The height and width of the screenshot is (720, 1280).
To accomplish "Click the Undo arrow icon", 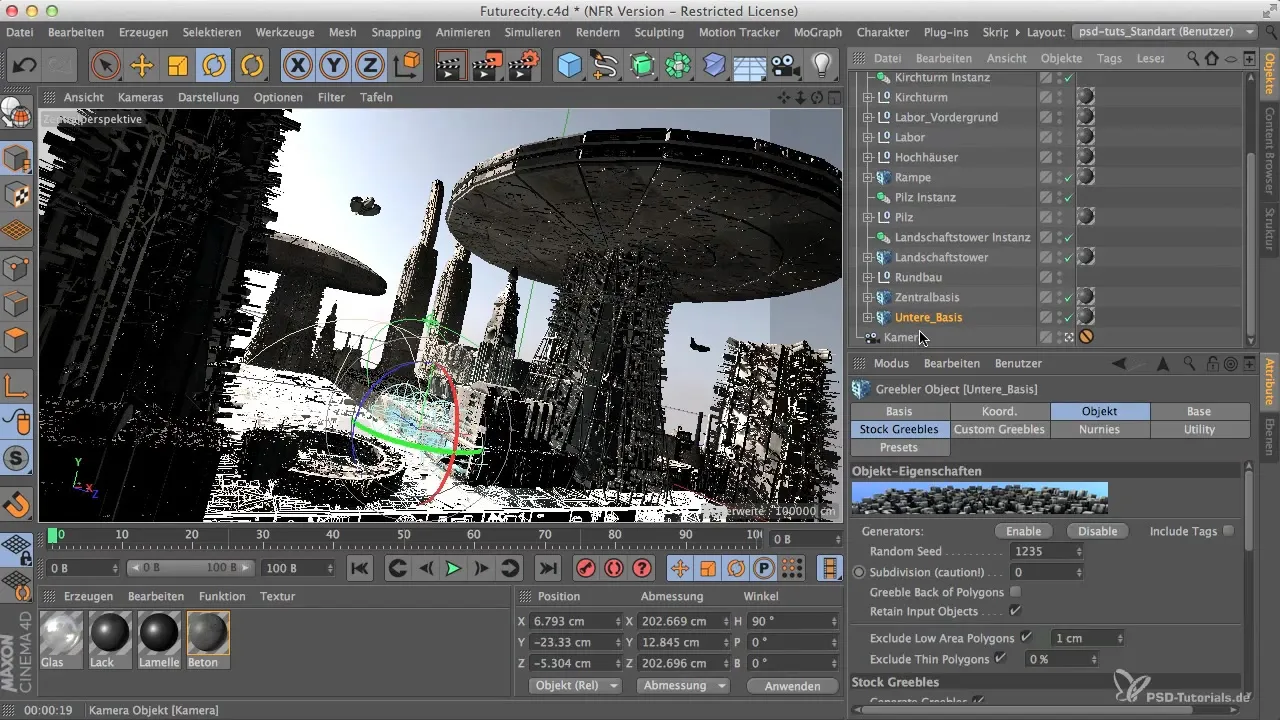I will pos(24,66).
